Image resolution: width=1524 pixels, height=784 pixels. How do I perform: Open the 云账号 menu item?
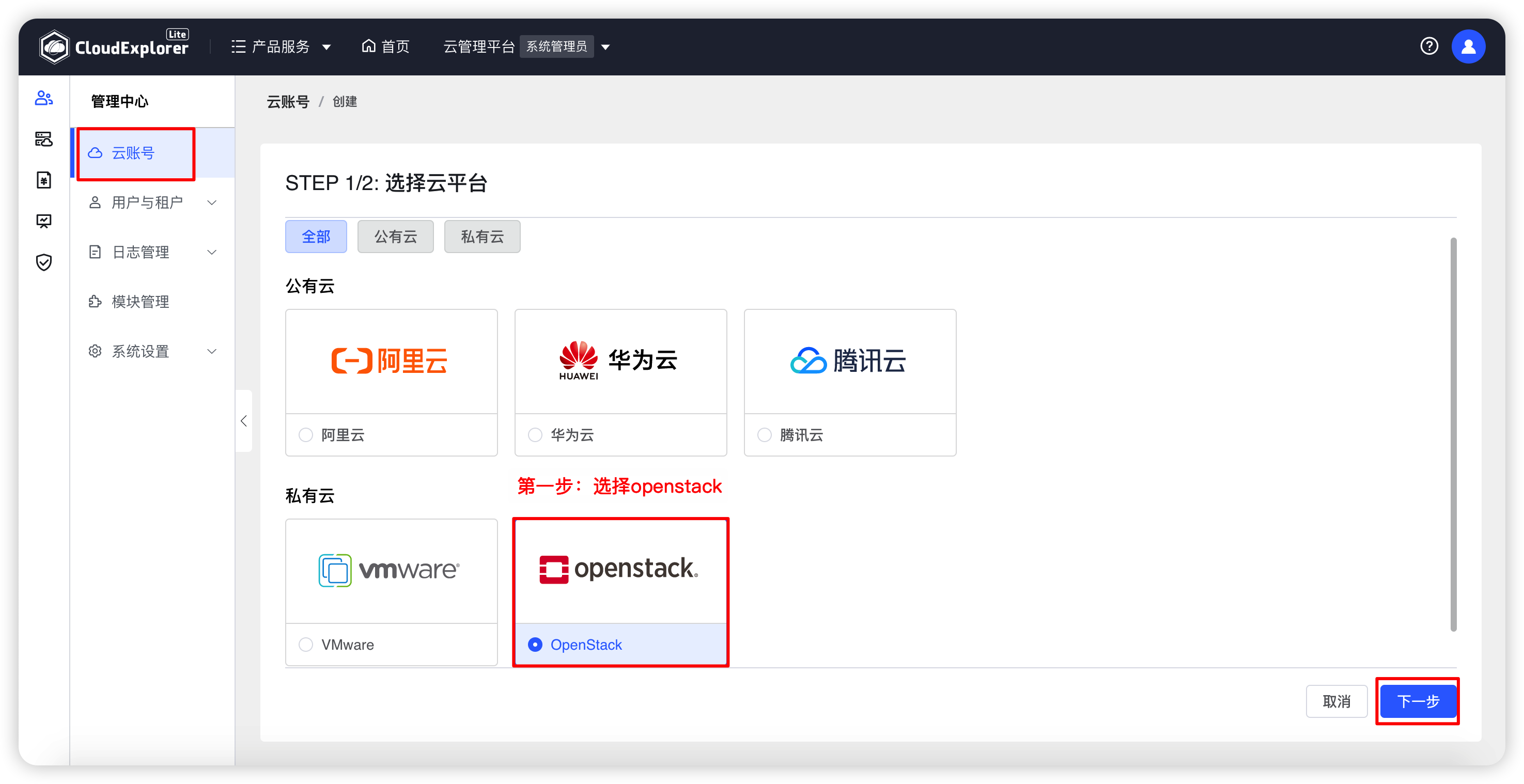coord(152,153)
